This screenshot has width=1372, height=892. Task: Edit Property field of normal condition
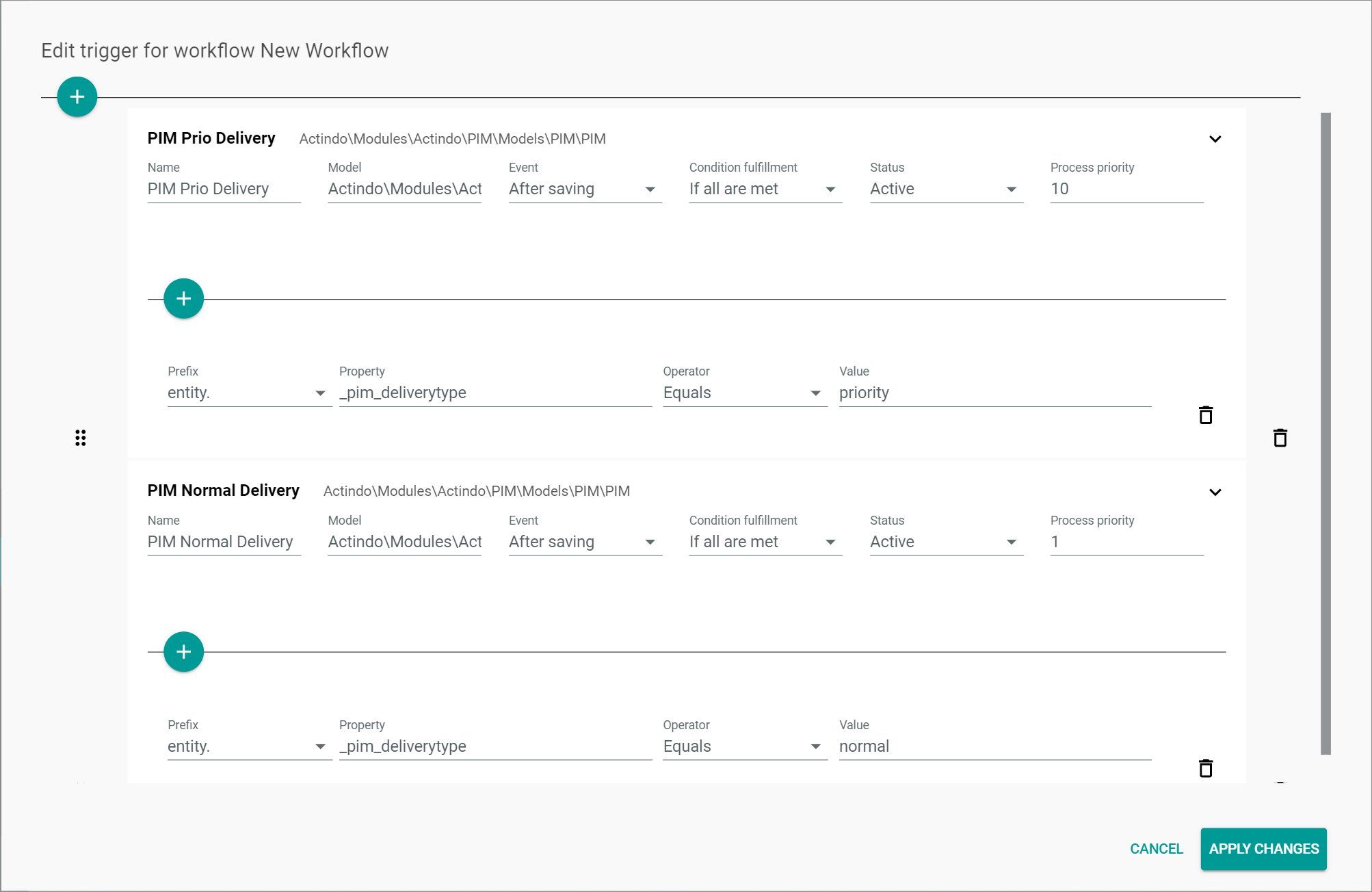pos(495,746)
